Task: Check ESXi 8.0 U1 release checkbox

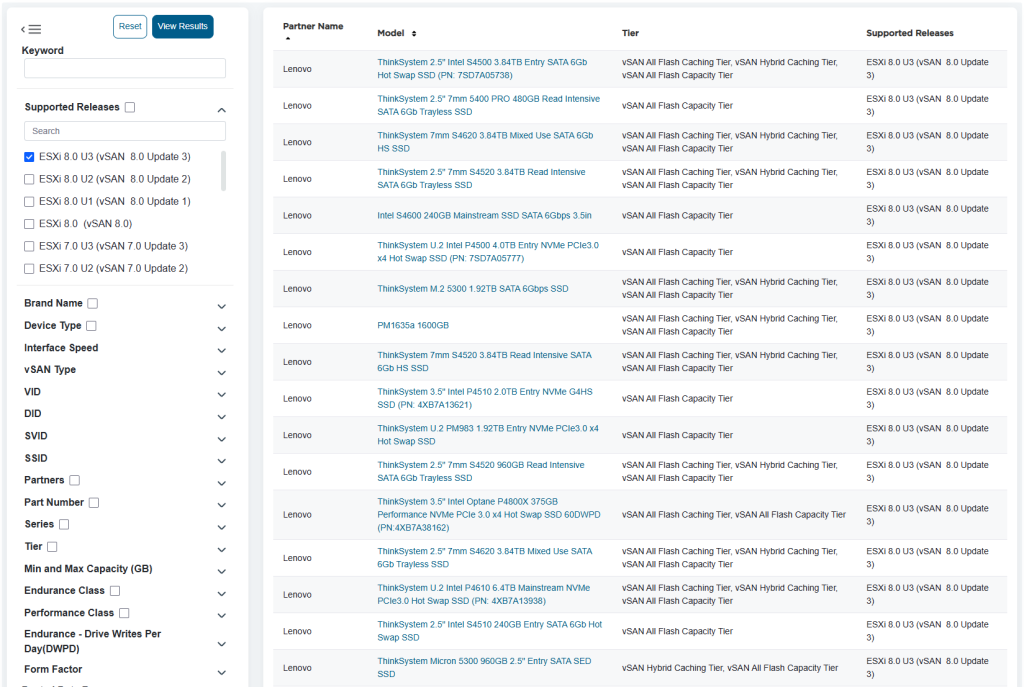Action: tap(29, 202)
